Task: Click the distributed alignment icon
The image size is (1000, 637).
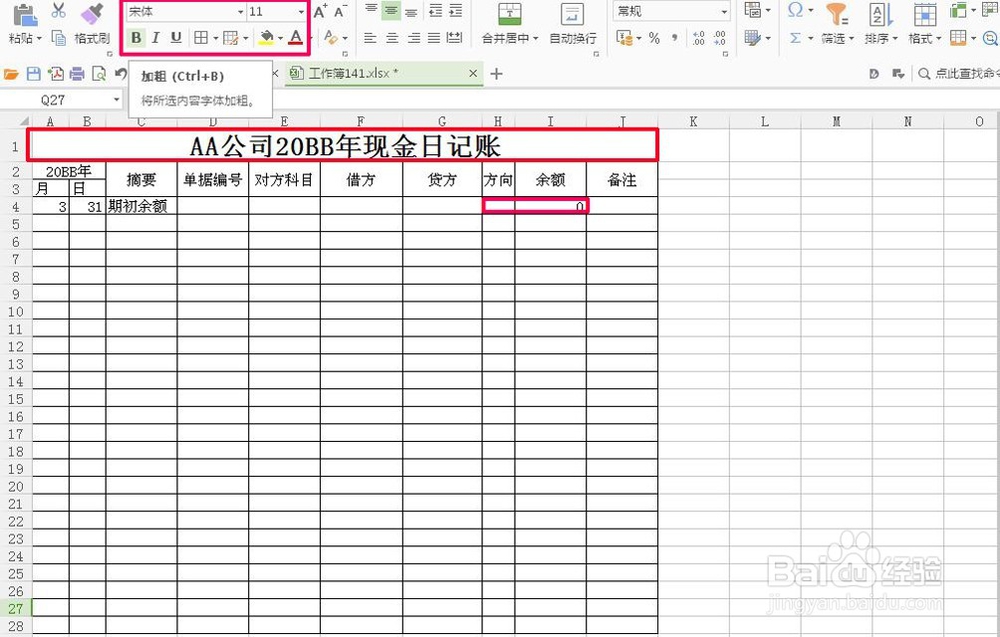Action: (x=455, y=38)
